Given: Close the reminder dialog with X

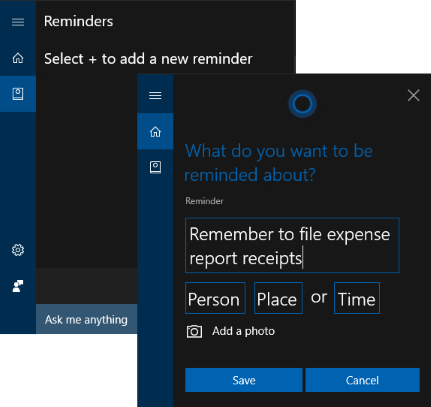Looking at the screenshot, I should (413, 95).
